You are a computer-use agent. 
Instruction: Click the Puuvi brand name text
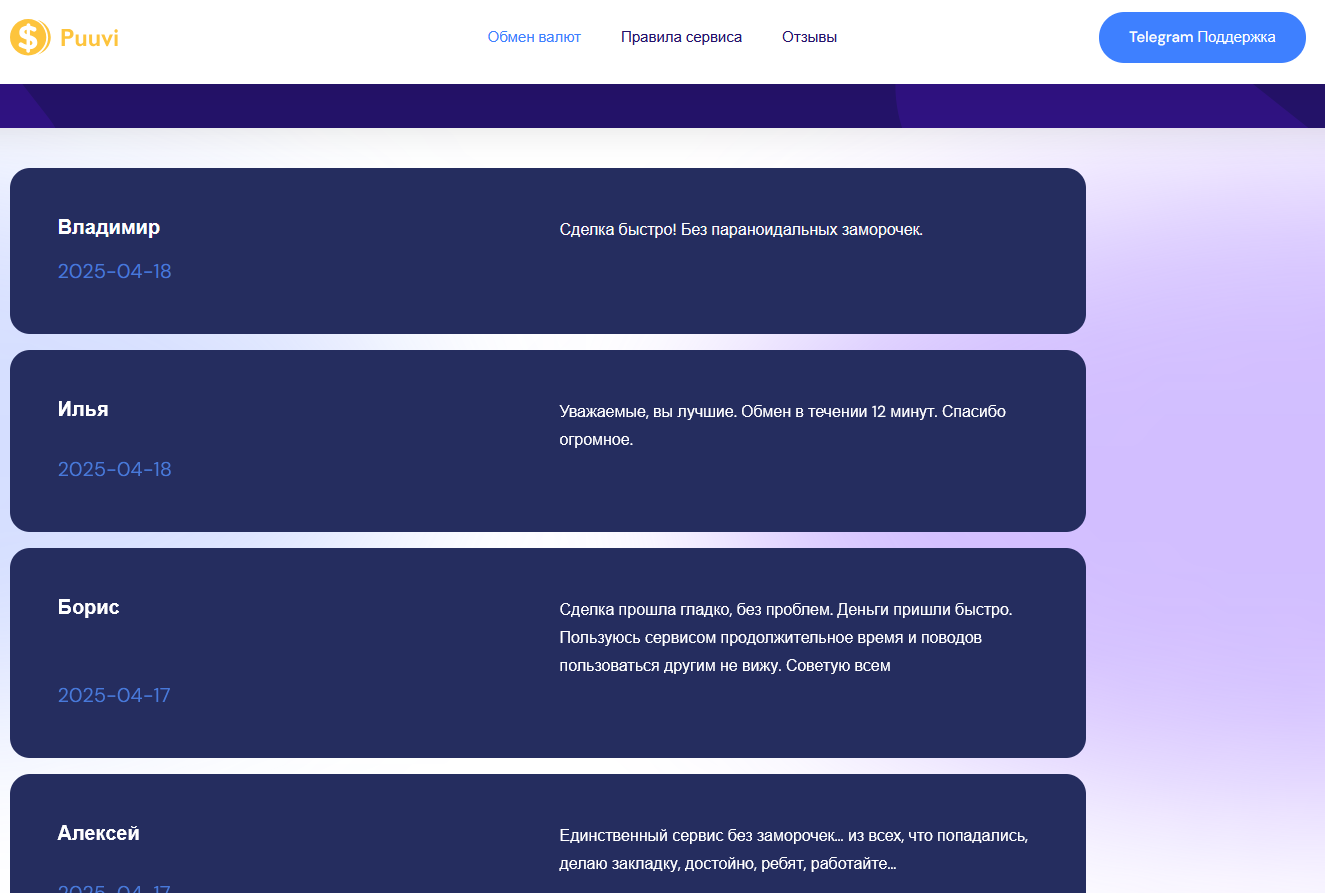89,39
